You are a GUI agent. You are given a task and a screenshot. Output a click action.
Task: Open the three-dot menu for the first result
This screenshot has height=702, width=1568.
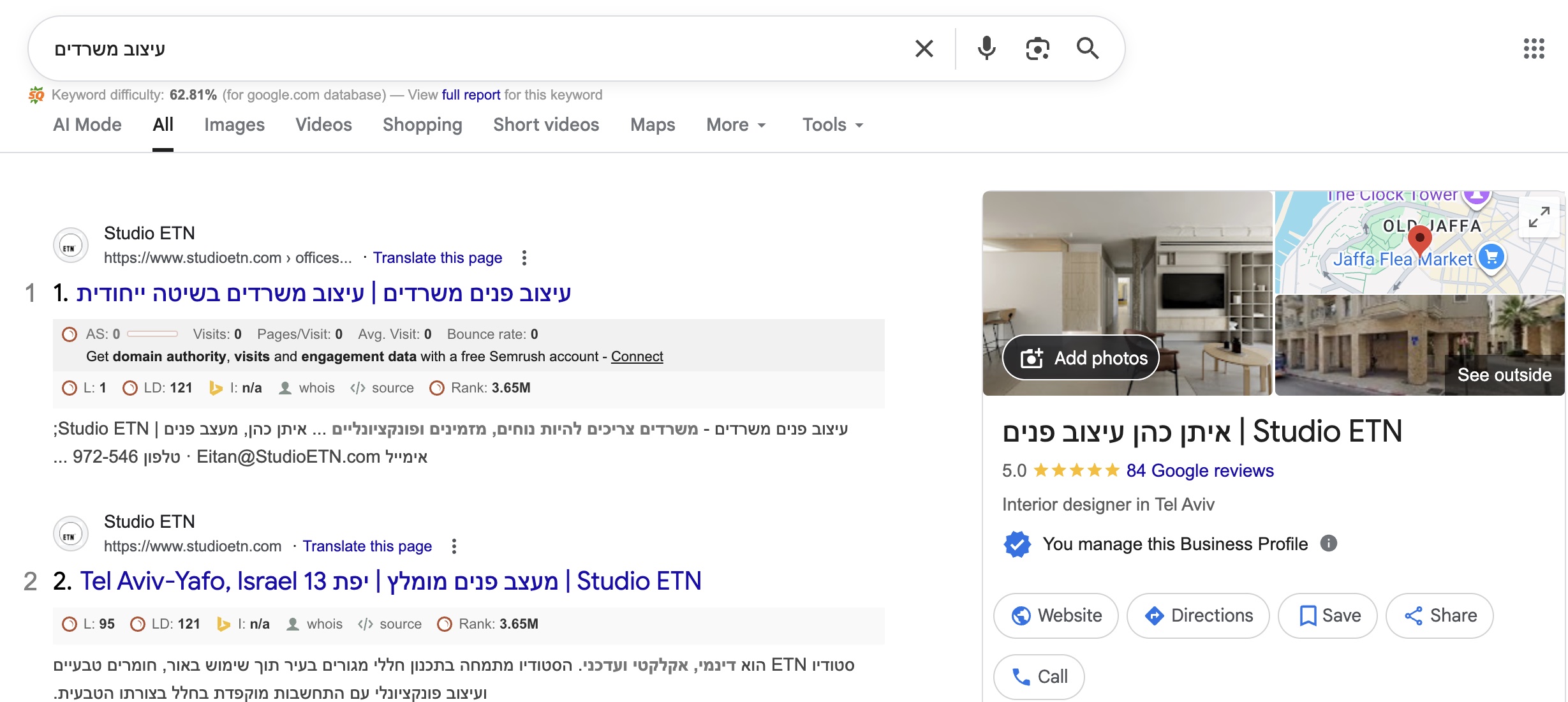pyautogui.click(x=524, y=258)
